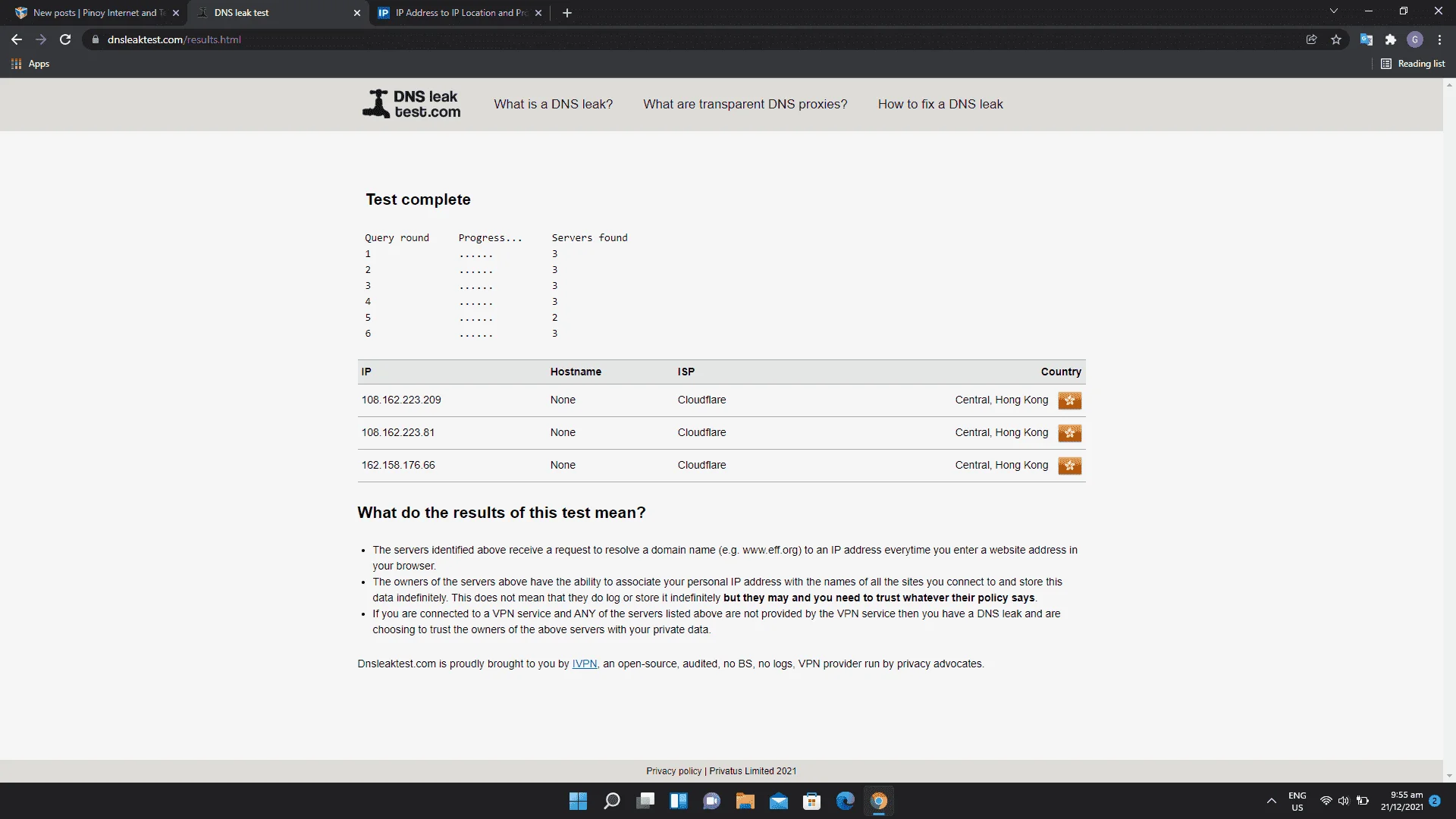Click the Chrome icon on the taskbar
The image size is (1456, 819).
point(879,802)
